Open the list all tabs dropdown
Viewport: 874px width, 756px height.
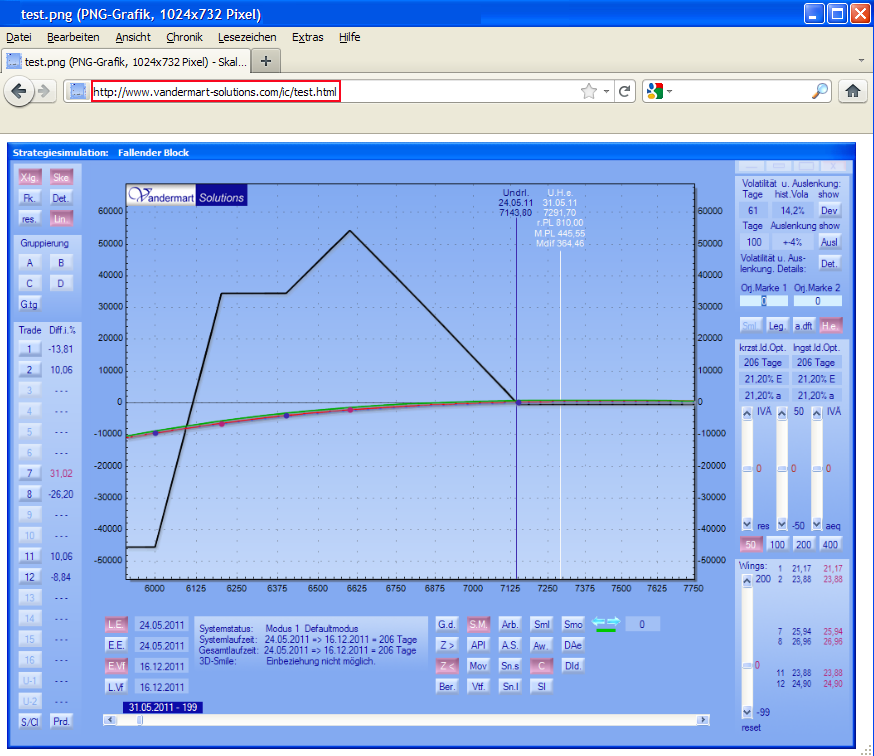tap(861, 61)
